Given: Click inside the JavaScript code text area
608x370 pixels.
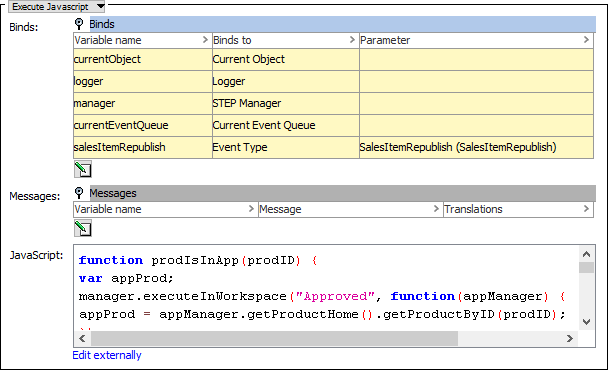Looking at the screenshot, I should (x=326, y=288).
